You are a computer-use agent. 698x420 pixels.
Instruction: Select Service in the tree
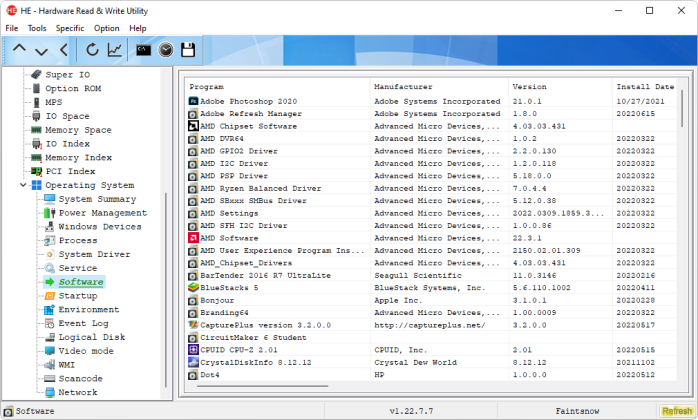[x=78, y=268]
